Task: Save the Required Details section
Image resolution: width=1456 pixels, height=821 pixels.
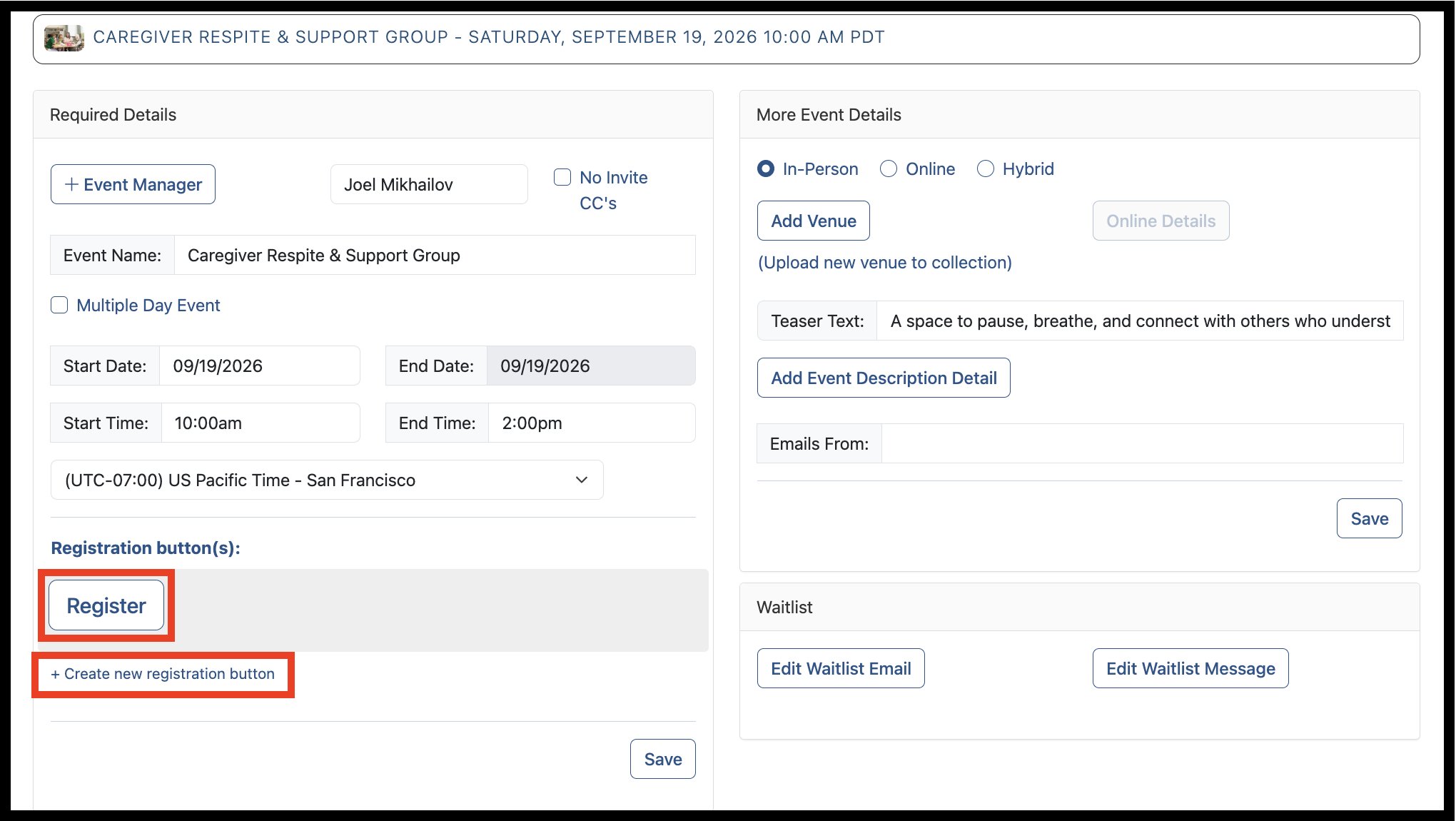Action: [663, 759]
